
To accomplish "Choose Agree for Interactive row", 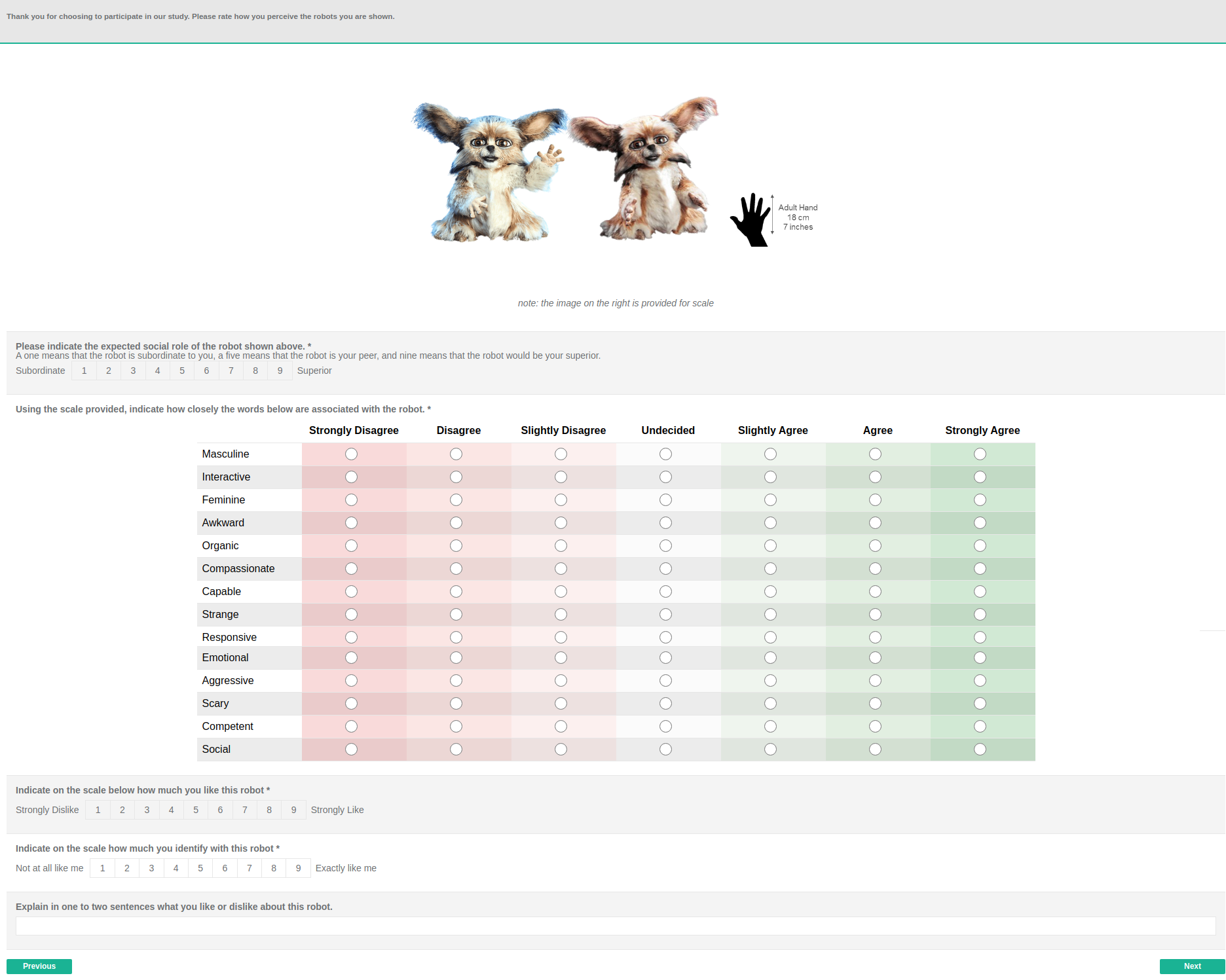I will 875,477.
